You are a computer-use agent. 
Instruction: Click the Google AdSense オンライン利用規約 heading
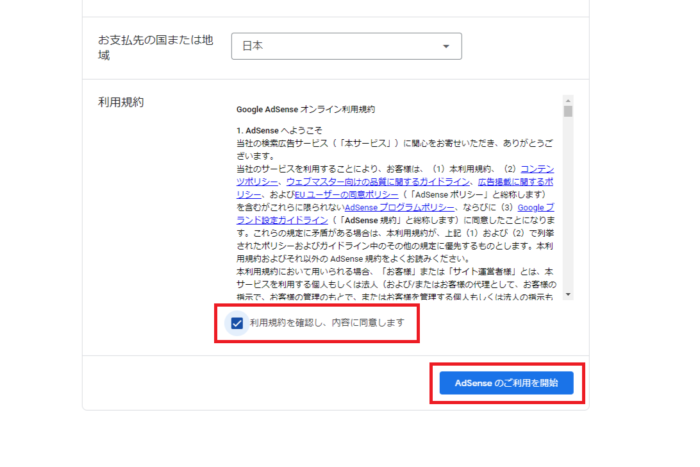tap(305, 109)
